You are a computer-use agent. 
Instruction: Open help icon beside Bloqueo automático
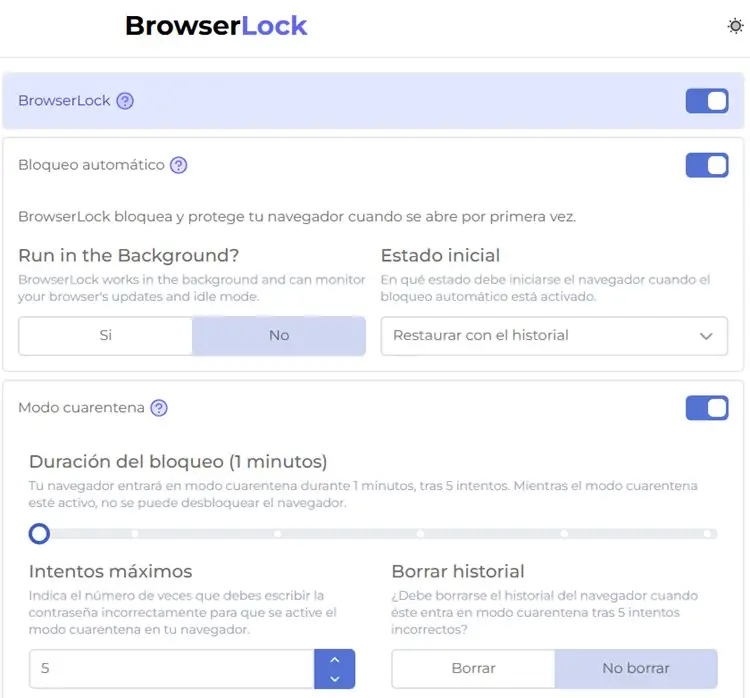click(x=179, y=165)
